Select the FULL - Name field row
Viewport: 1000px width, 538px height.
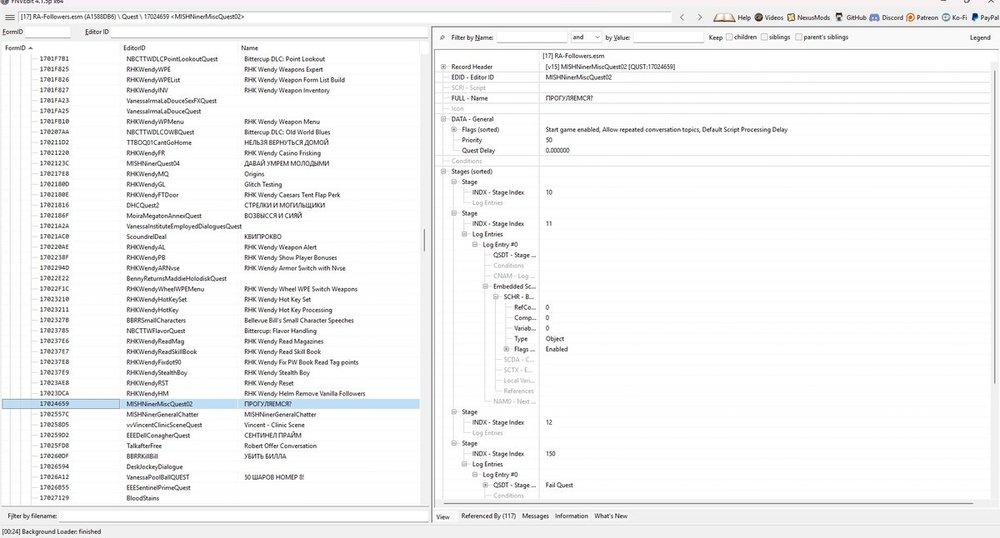pos(714,98)
